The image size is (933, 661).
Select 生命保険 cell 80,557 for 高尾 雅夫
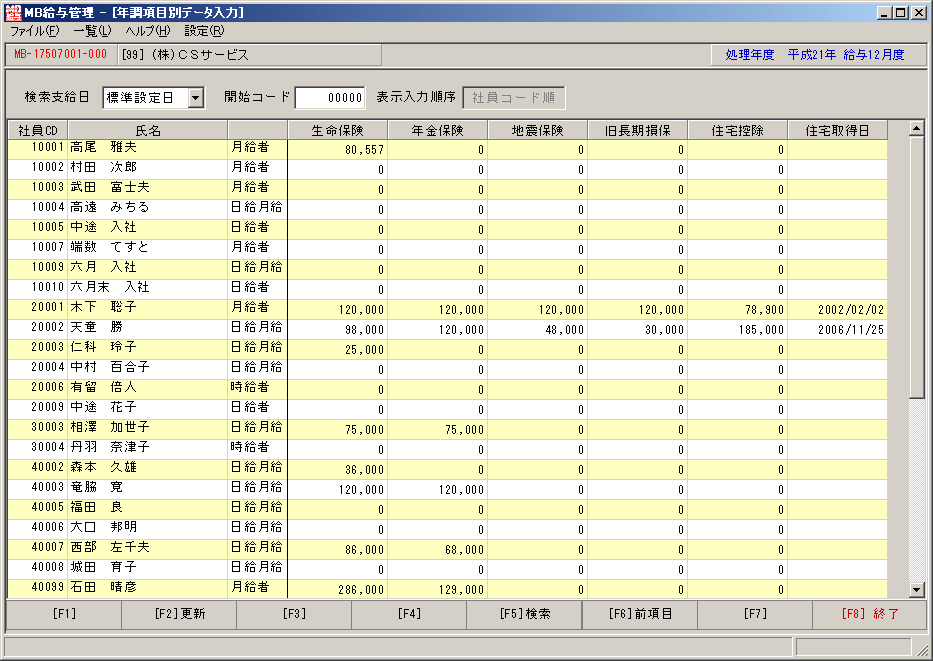337,149
